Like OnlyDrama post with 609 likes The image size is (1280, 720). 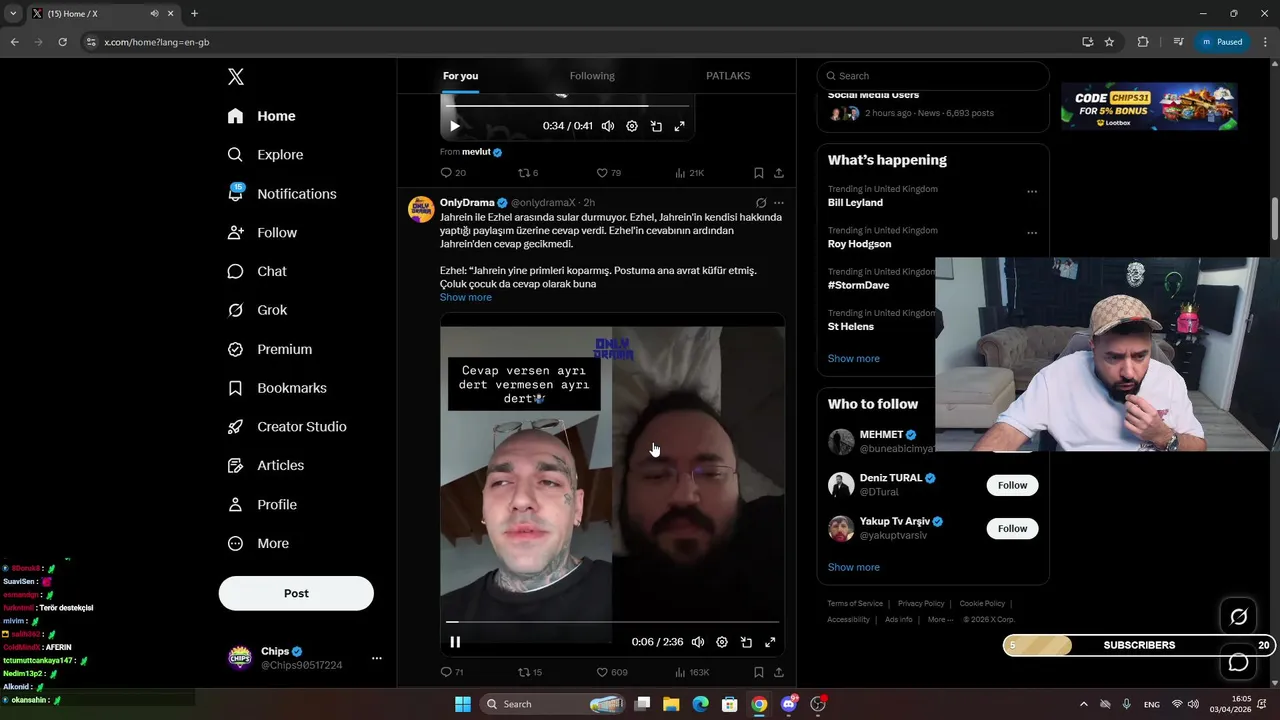tap(612, 672)
